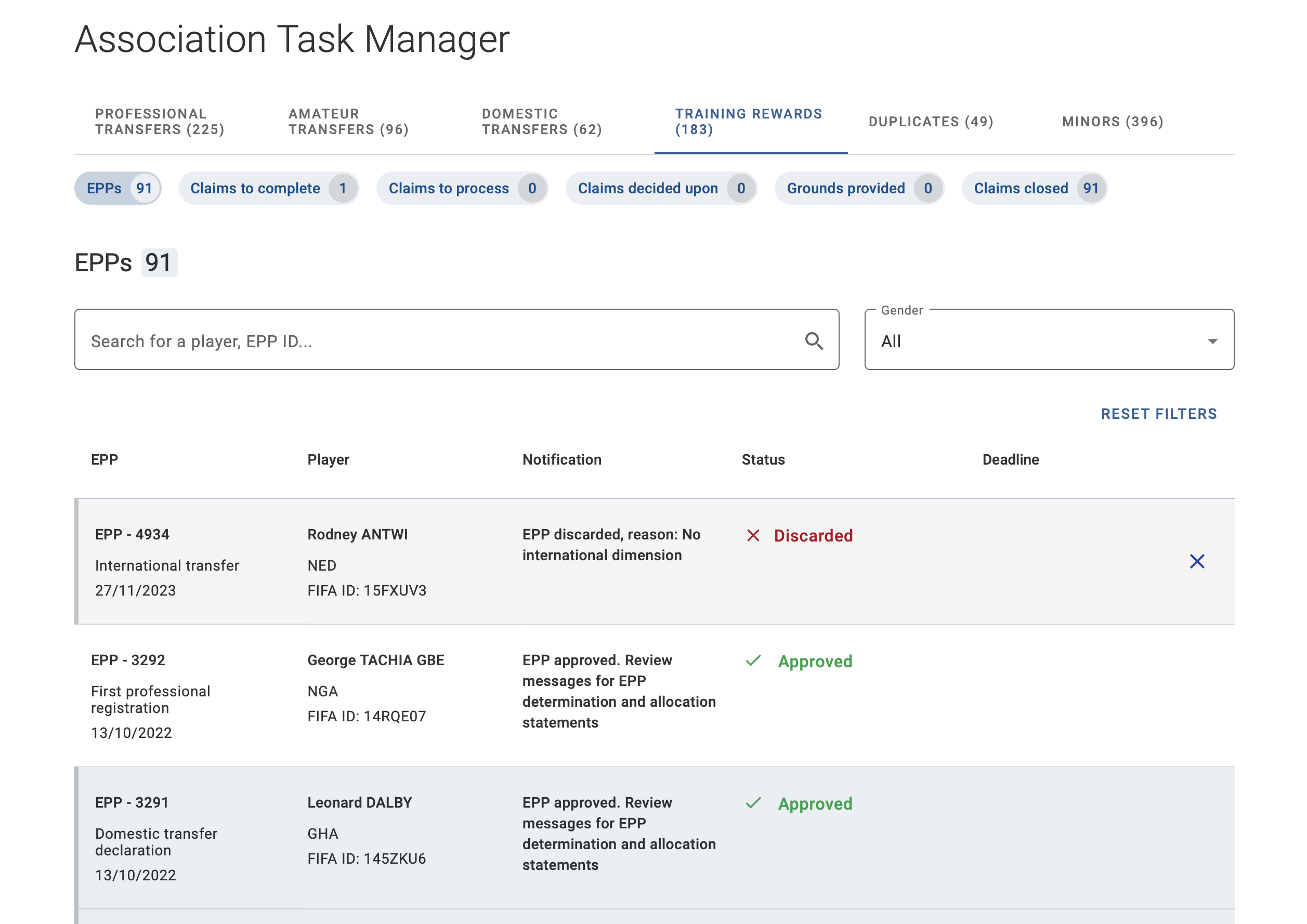Click the red Discarded status text
The width and height of the screenshot is (1307, 924).
[814, 536]
